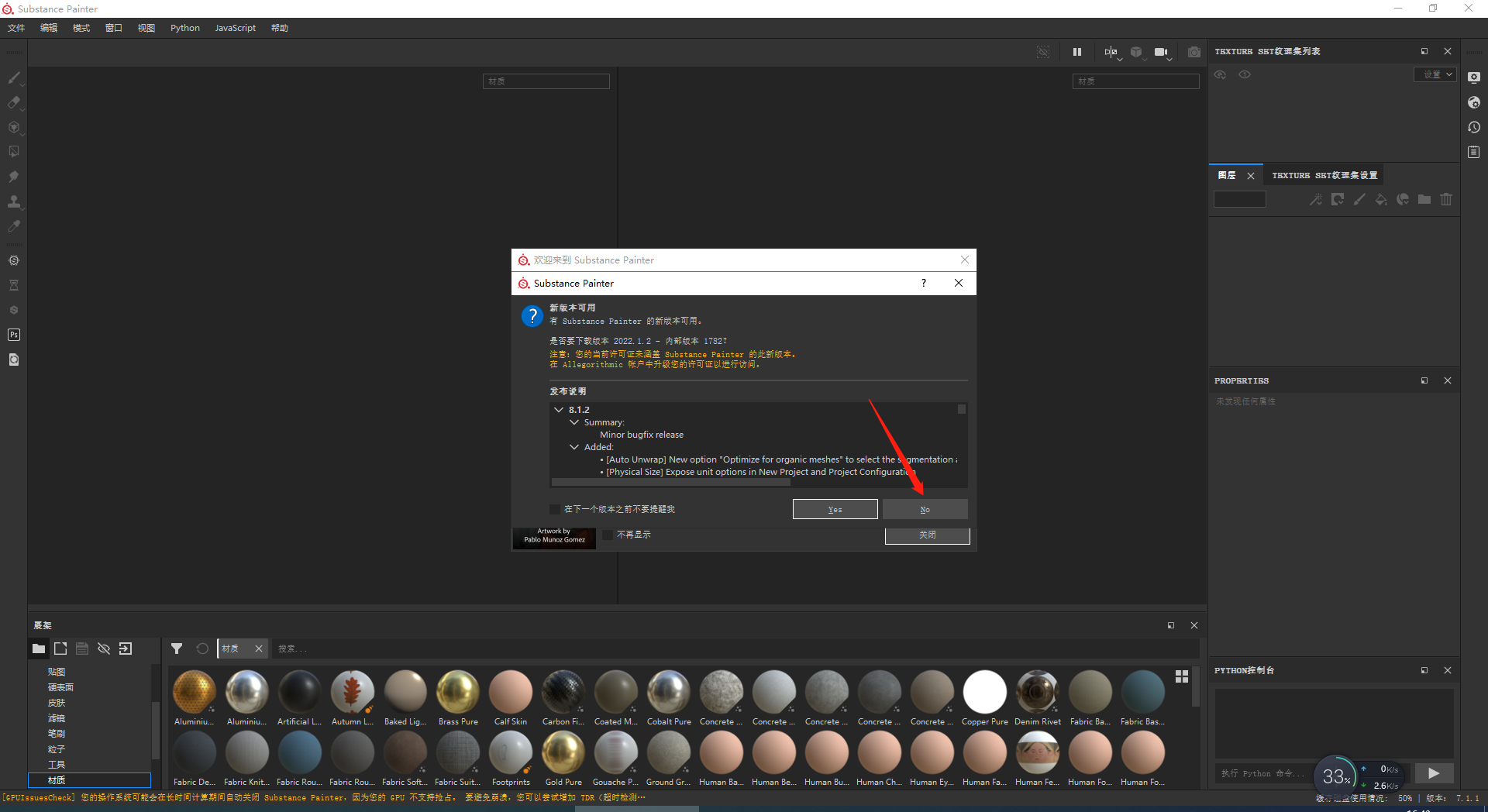Click the trash icon in the Layers panel

1446,199
